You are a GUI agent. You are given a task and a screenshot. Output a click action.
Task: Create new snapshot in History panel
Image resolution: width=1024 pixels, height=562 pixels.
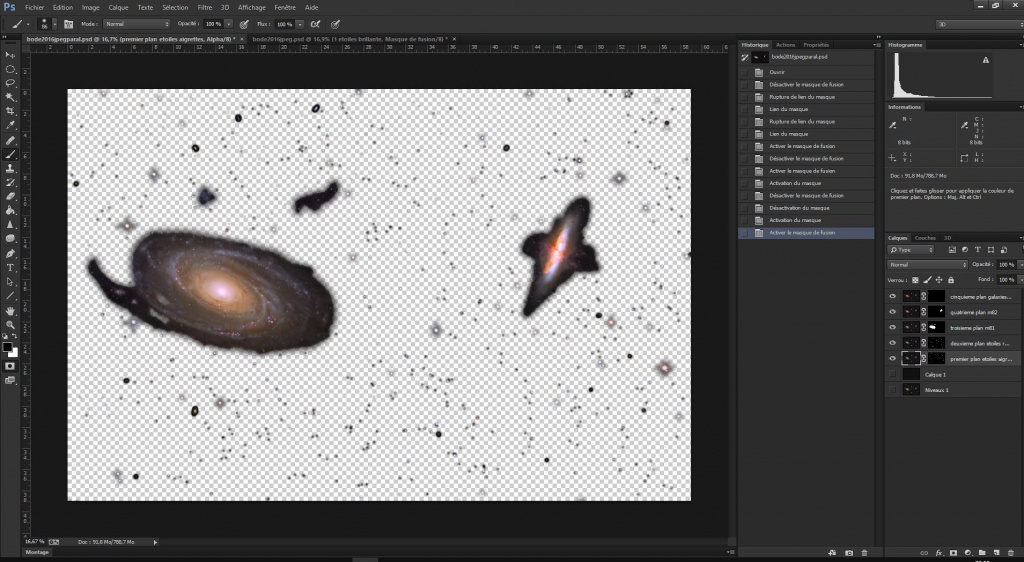click(x=848, y=553)
